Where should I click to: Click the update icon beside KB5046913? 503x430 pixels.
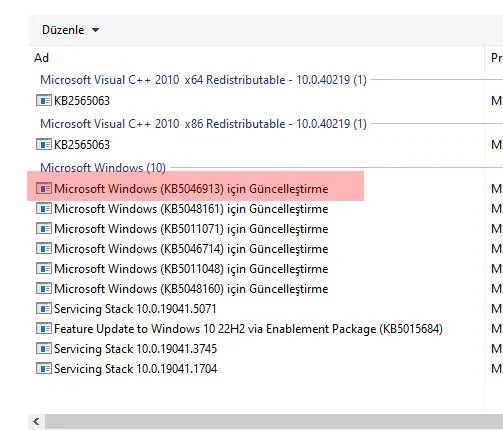point(44,189)
